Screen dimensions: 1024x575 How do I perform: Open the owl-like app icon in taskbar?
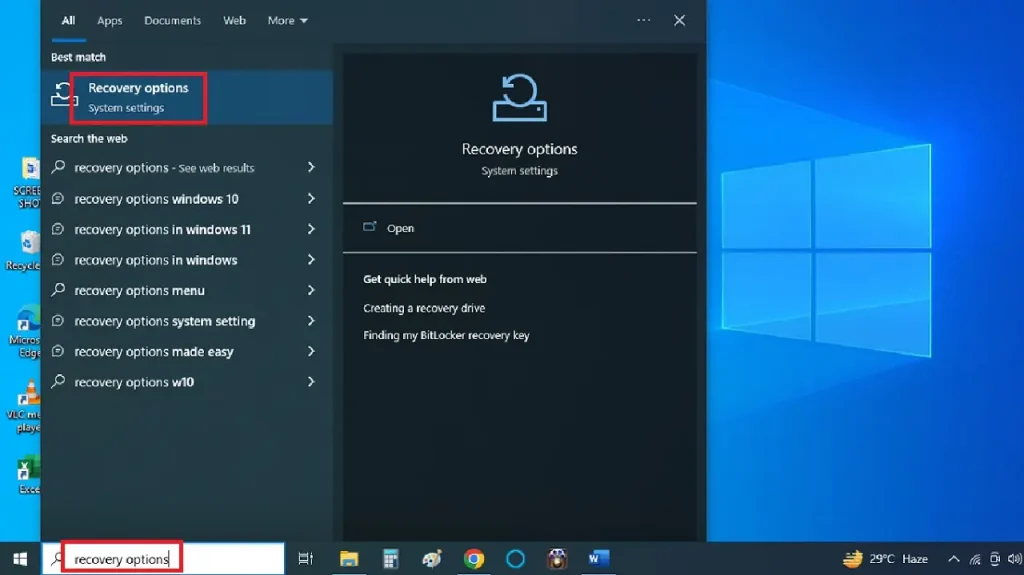click(x=557, y=559)
